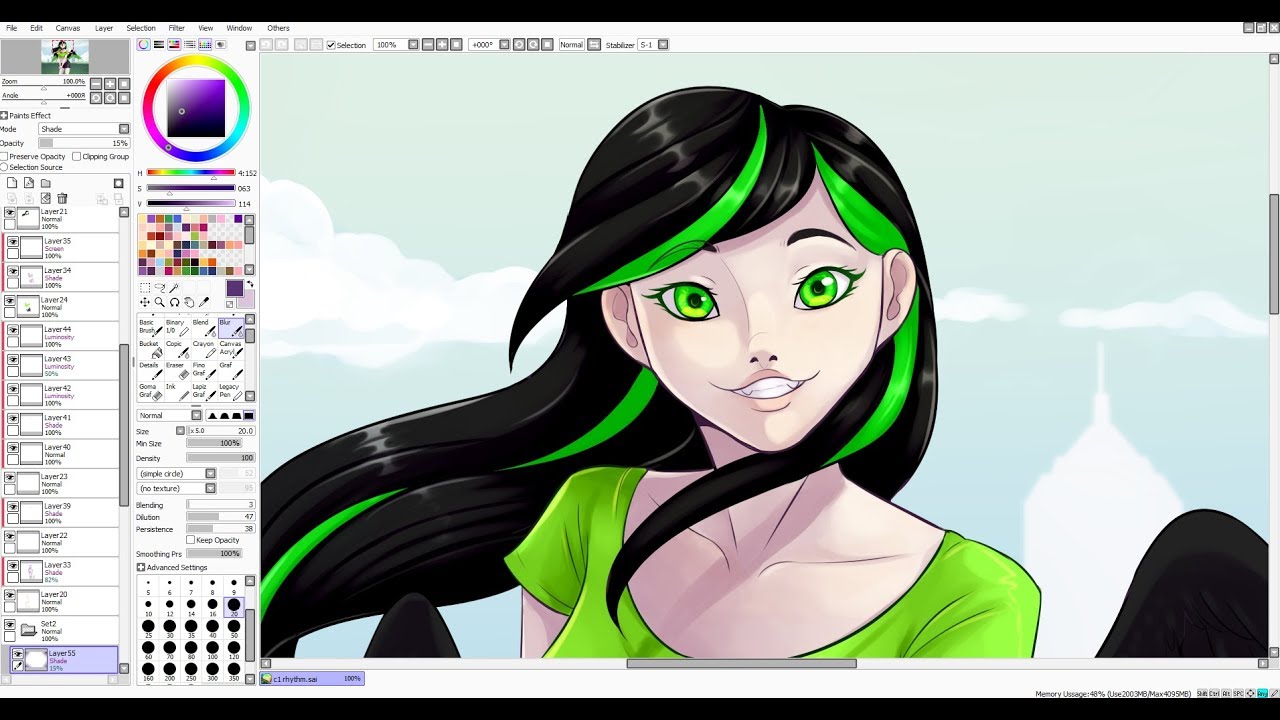Open the Others menu
The width and height of the screenshot is (1280, 720).
click(x=278, y=28)
